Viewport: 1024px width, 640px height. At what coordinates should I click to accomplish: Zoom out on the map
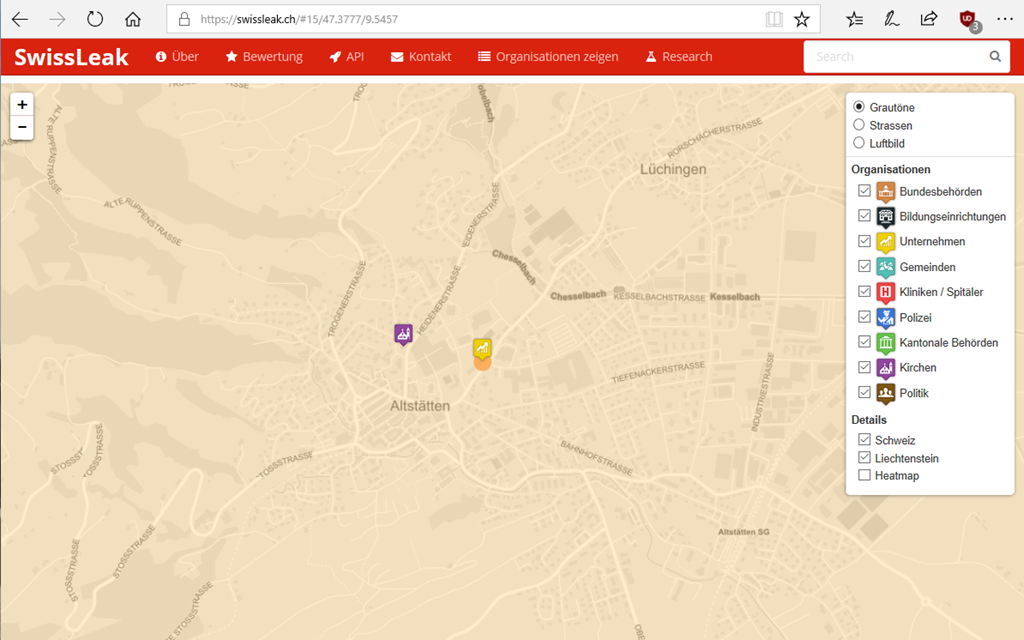point(22,127)
